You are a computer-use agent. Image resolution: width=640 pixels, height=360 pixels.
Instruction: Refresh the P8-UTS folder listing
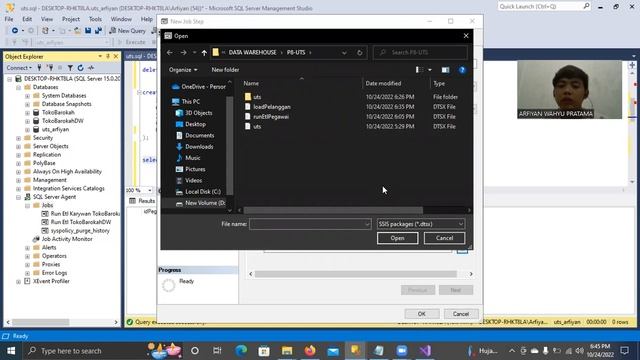coord(359,53)
